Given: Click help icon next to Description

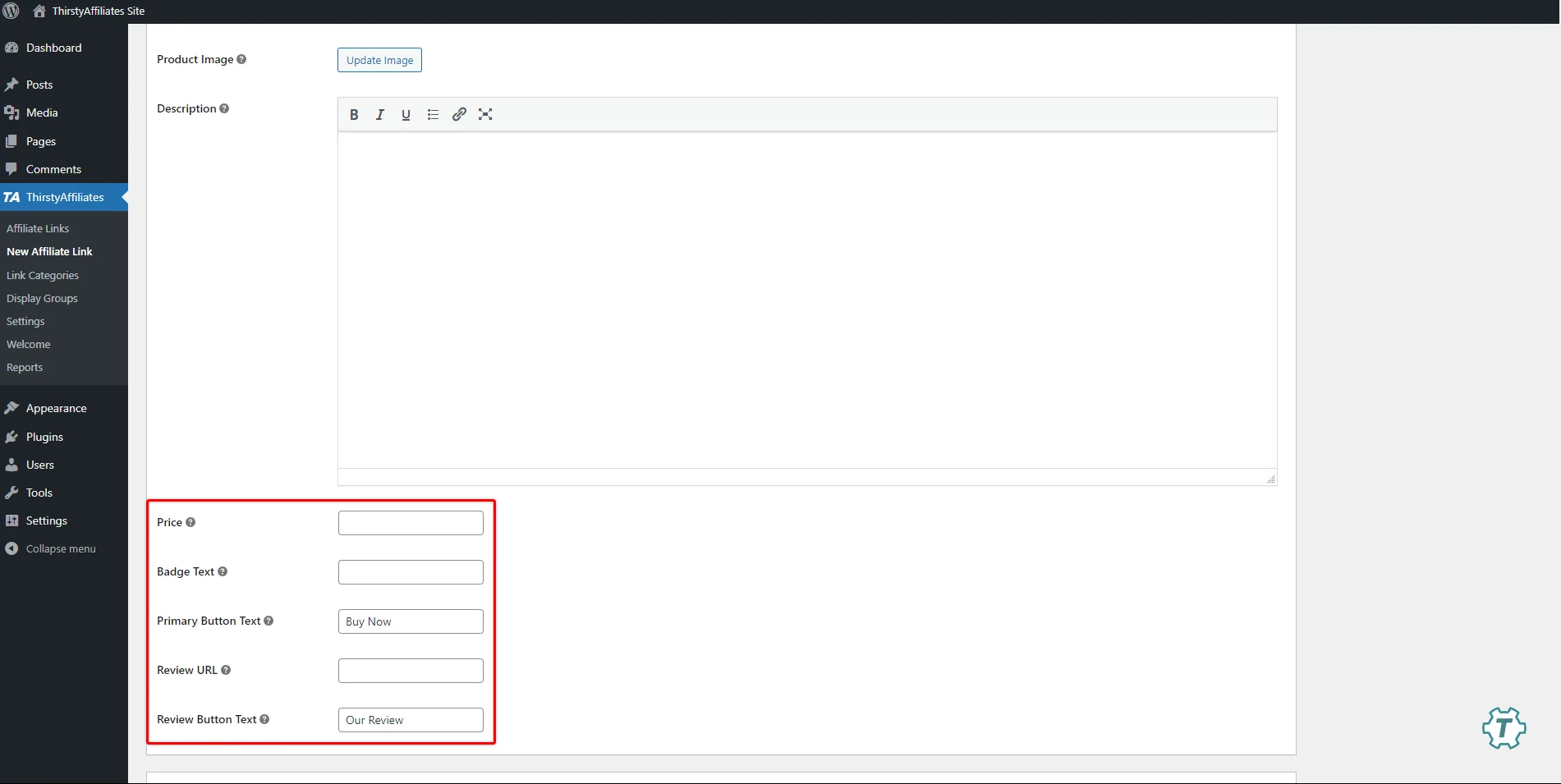Looking at the screenshot, I should tap(224, 108).
